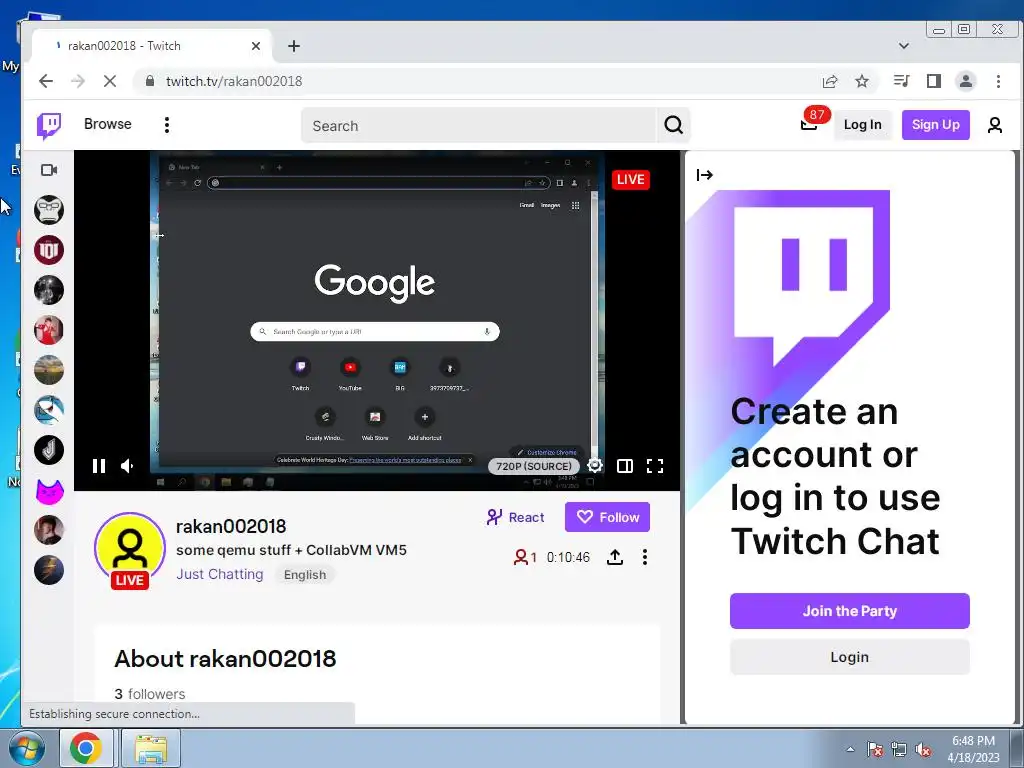Go back in browser history
This screenshot has height=768, width=1024.
(x=46, y=81)
